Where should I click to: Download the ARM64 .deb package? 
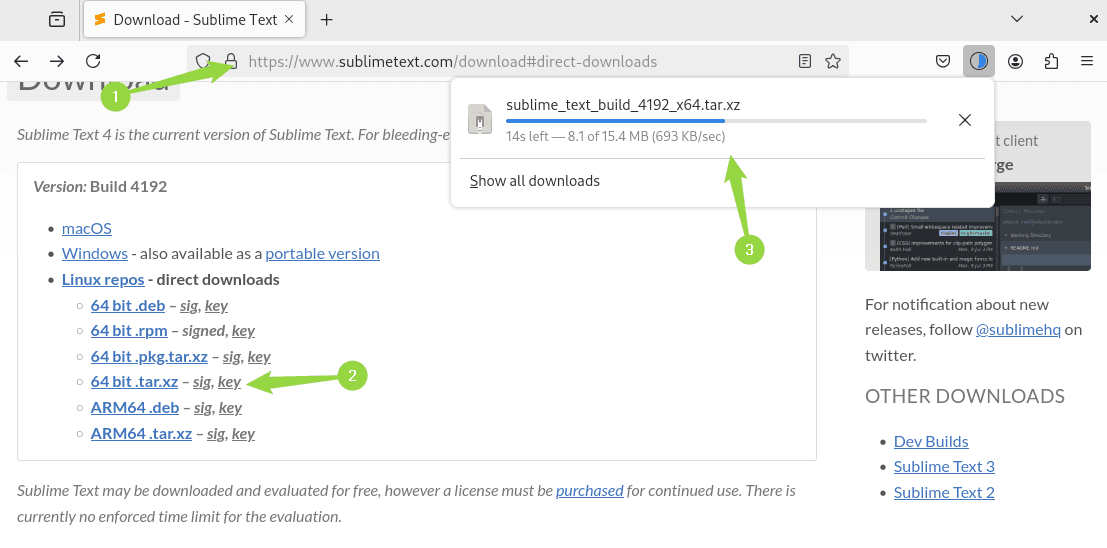point(136,407)
